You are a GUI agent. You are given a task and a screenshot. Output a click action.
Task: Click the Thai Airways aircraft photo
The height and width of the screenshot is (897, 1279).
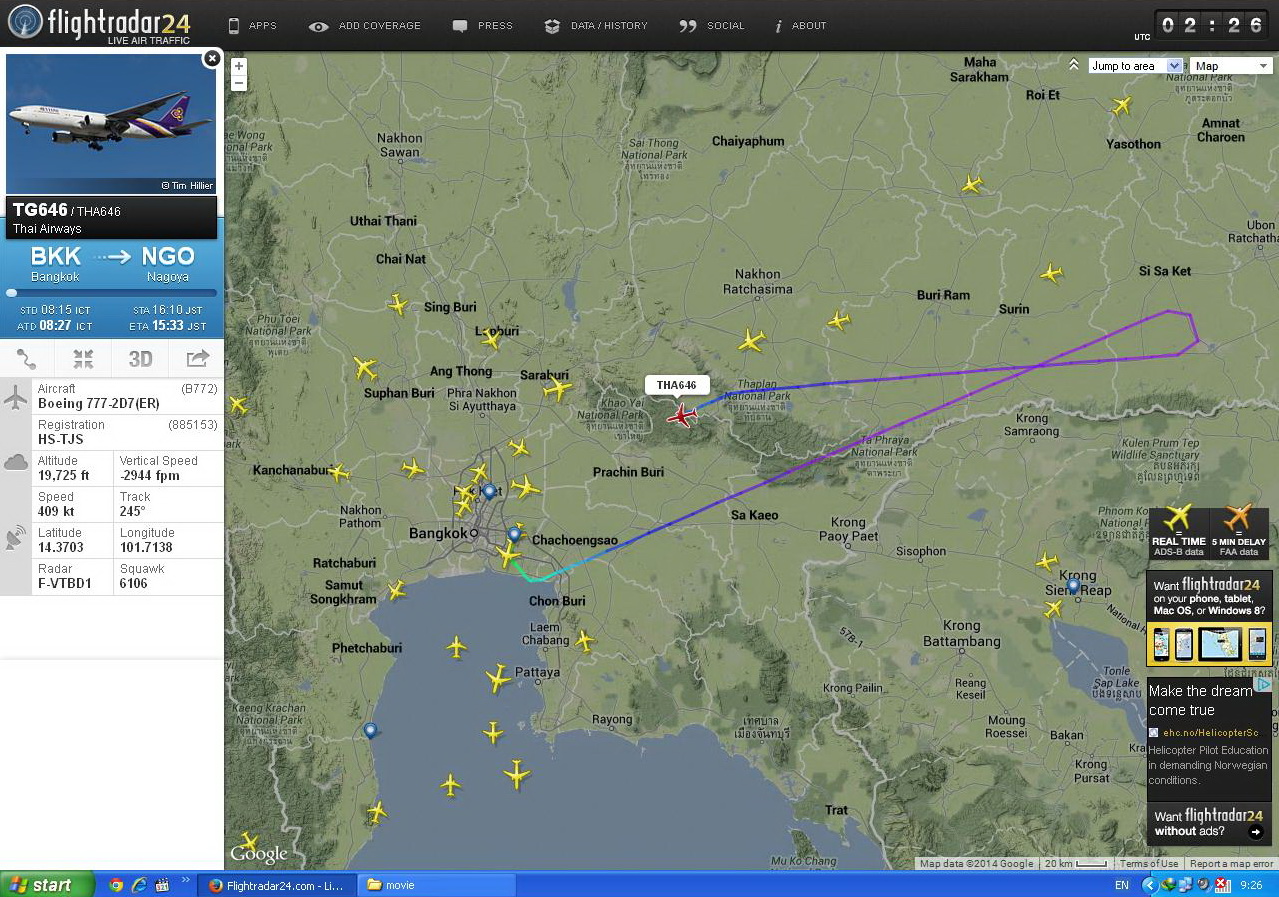click(111, 124)
